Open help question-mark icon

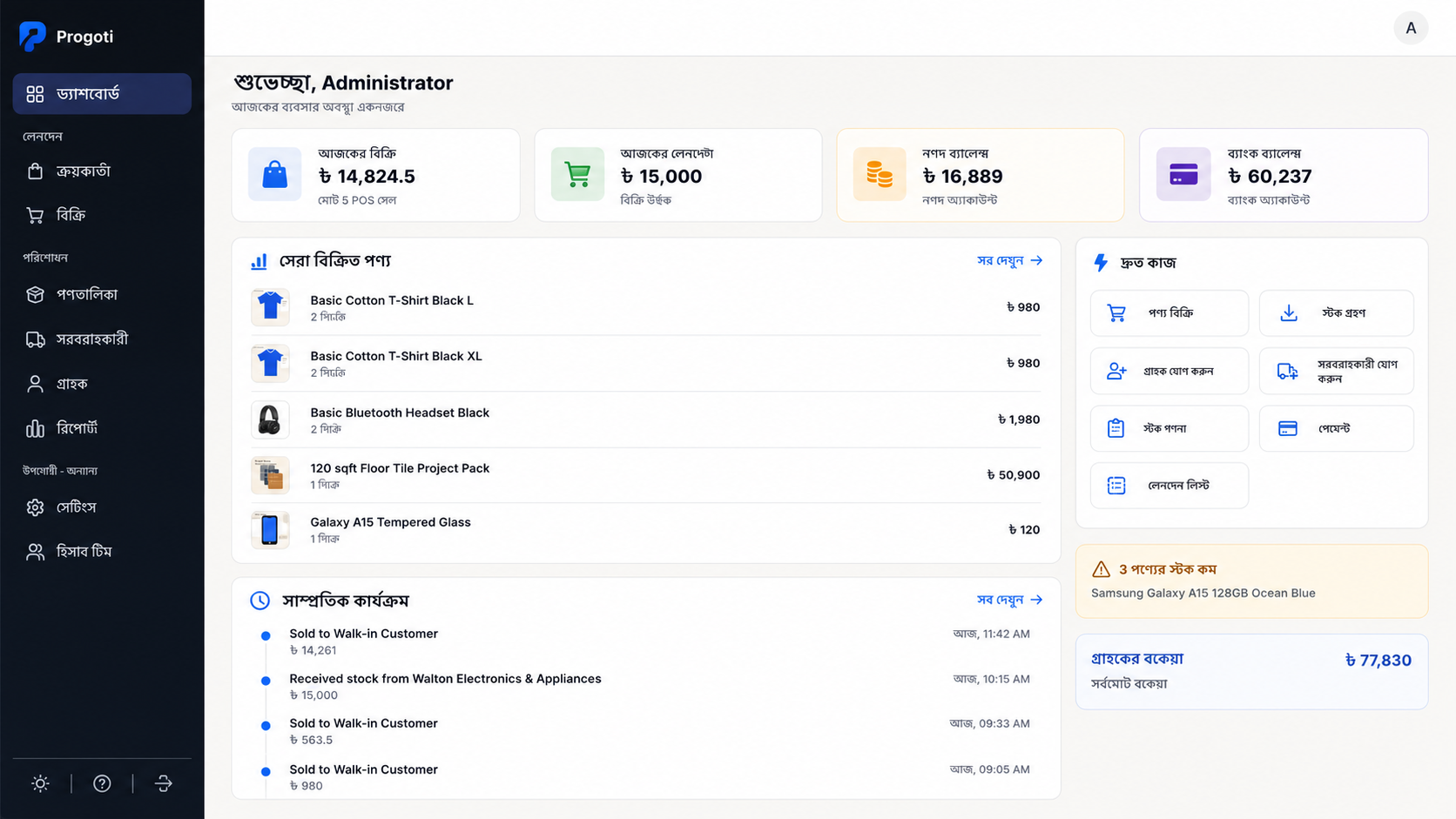102,783
